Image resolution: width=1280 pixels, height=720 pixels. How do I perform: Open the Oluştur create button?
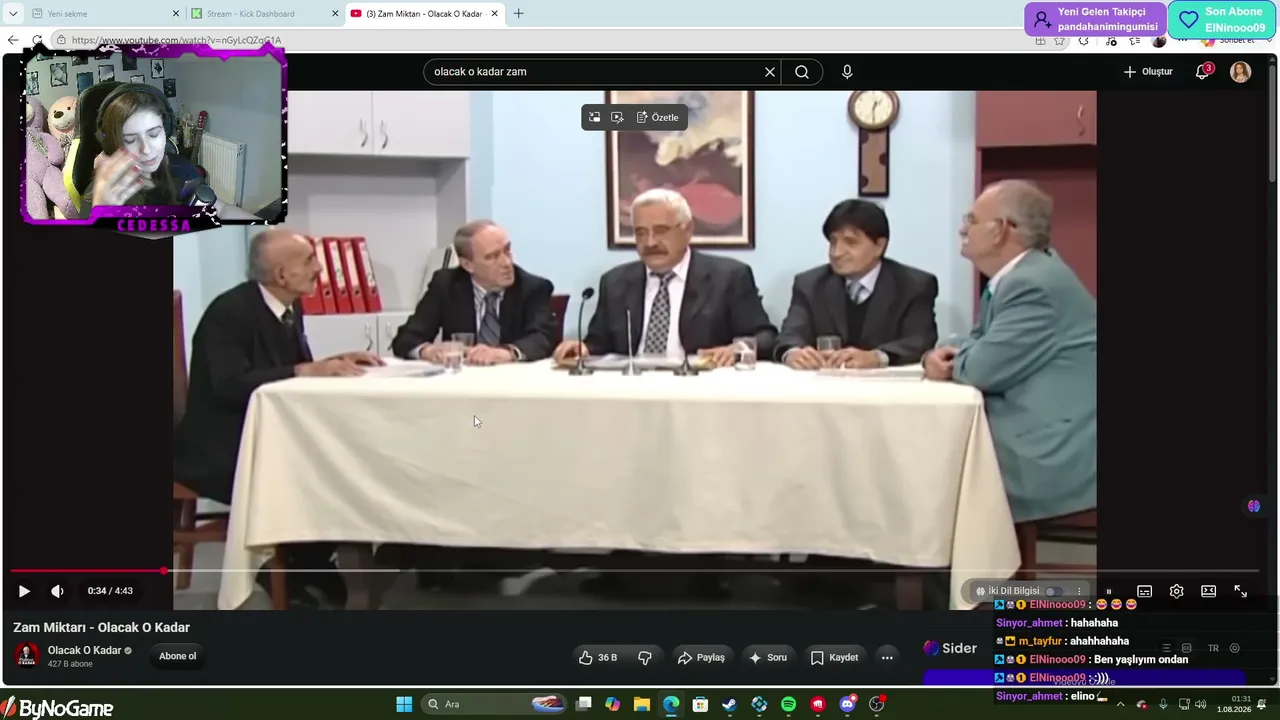[1148, 72]
